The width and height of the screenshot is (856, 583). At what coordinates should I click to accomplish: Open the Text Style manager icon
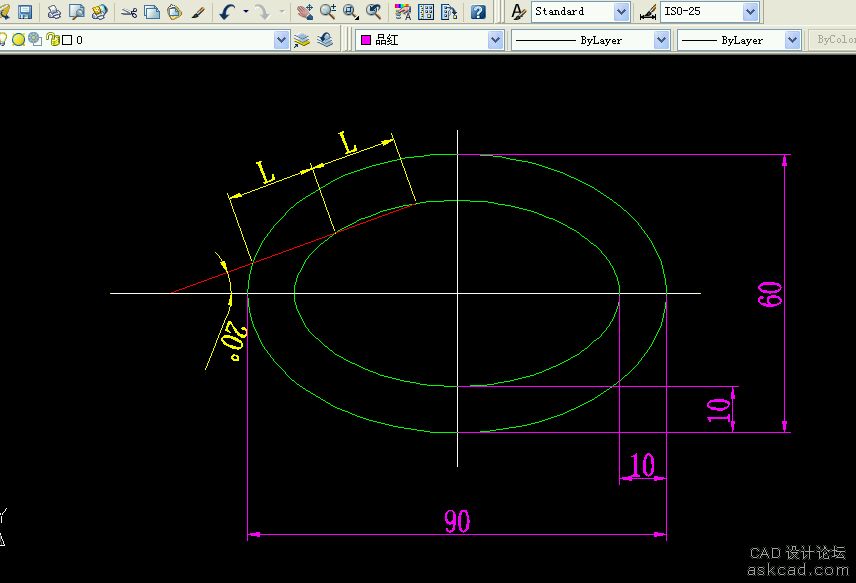[x=518, y=11]
